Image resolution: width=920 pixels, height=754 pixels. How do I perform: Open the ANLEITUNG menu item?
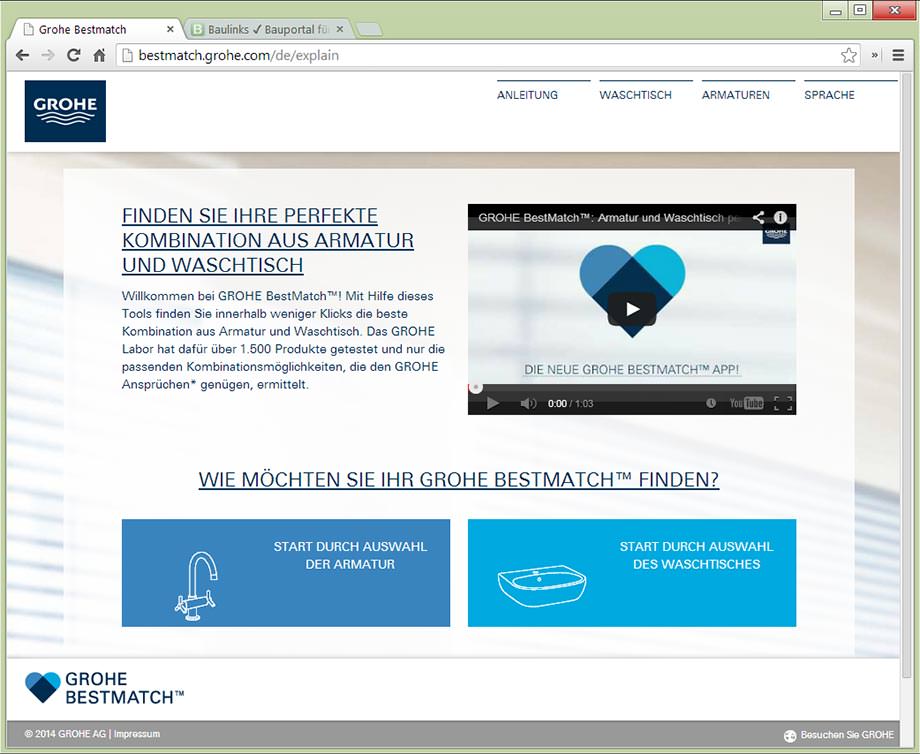point(527,95)
